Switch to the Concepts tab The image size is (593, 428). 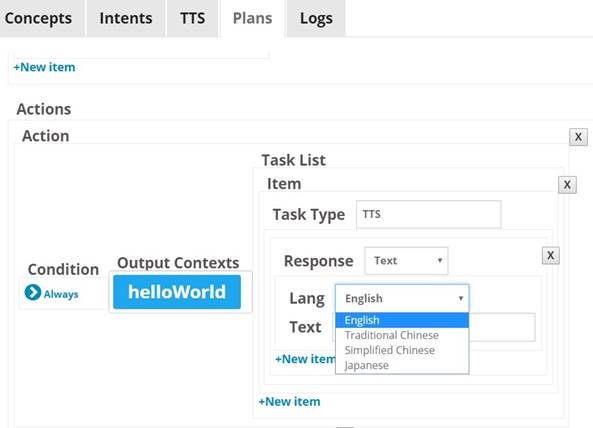tap(39, 18)
